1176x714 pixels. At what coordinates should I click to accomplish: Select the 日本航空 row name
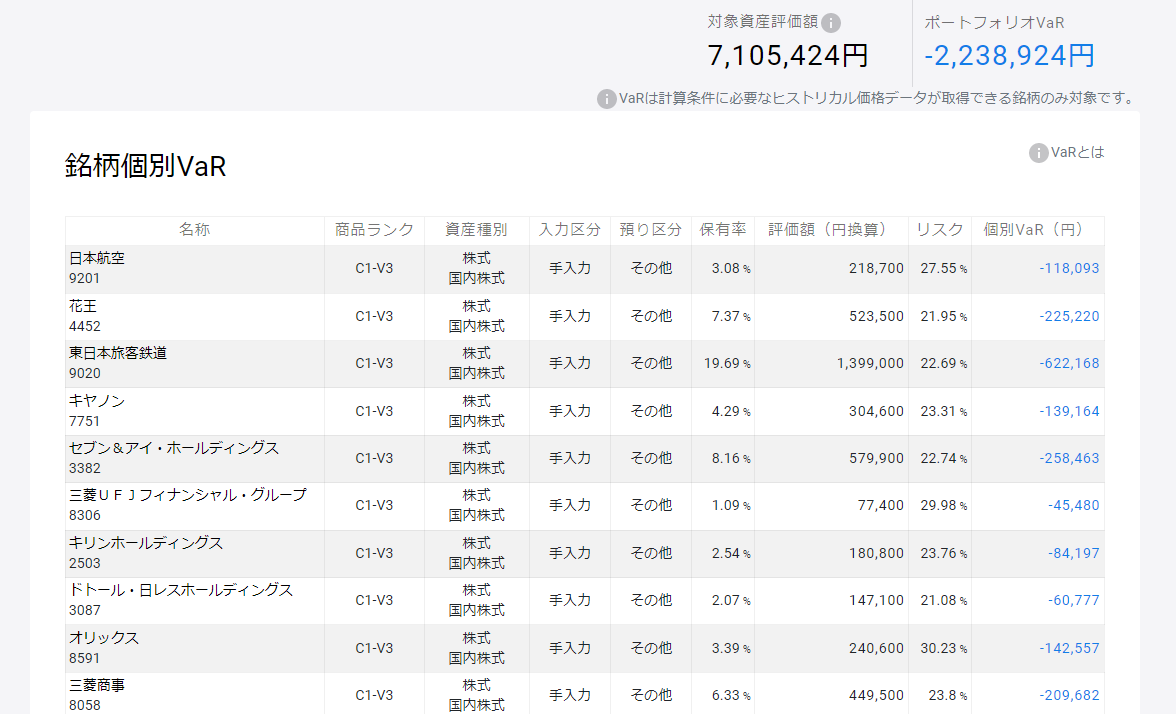tap(97, 258)
